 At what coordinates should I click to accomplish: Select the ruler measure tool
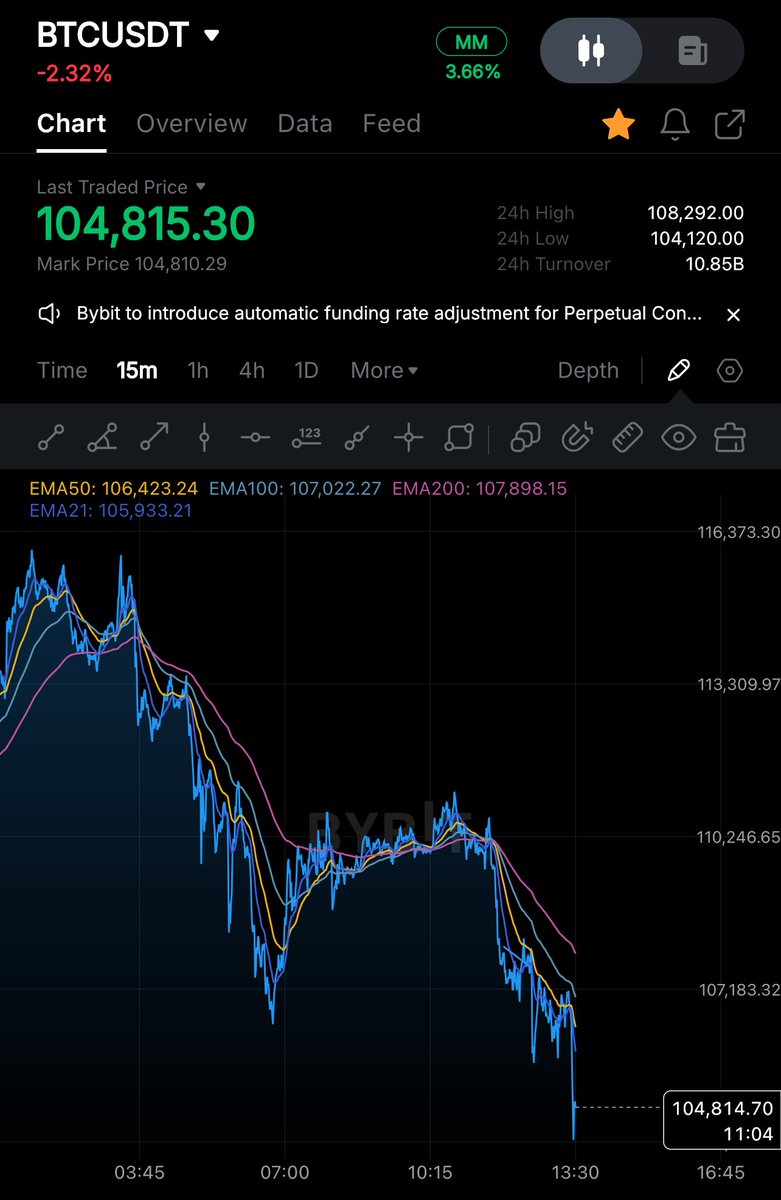[x=627, y=437]
